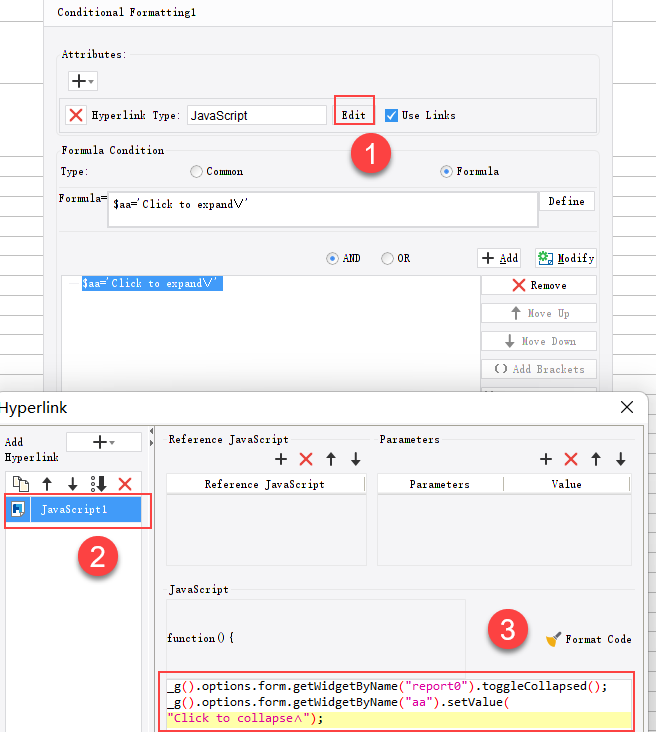Screen dimensions: 656x732
Task: Click the toggleCollapsed code line
Action: point(388,686)
